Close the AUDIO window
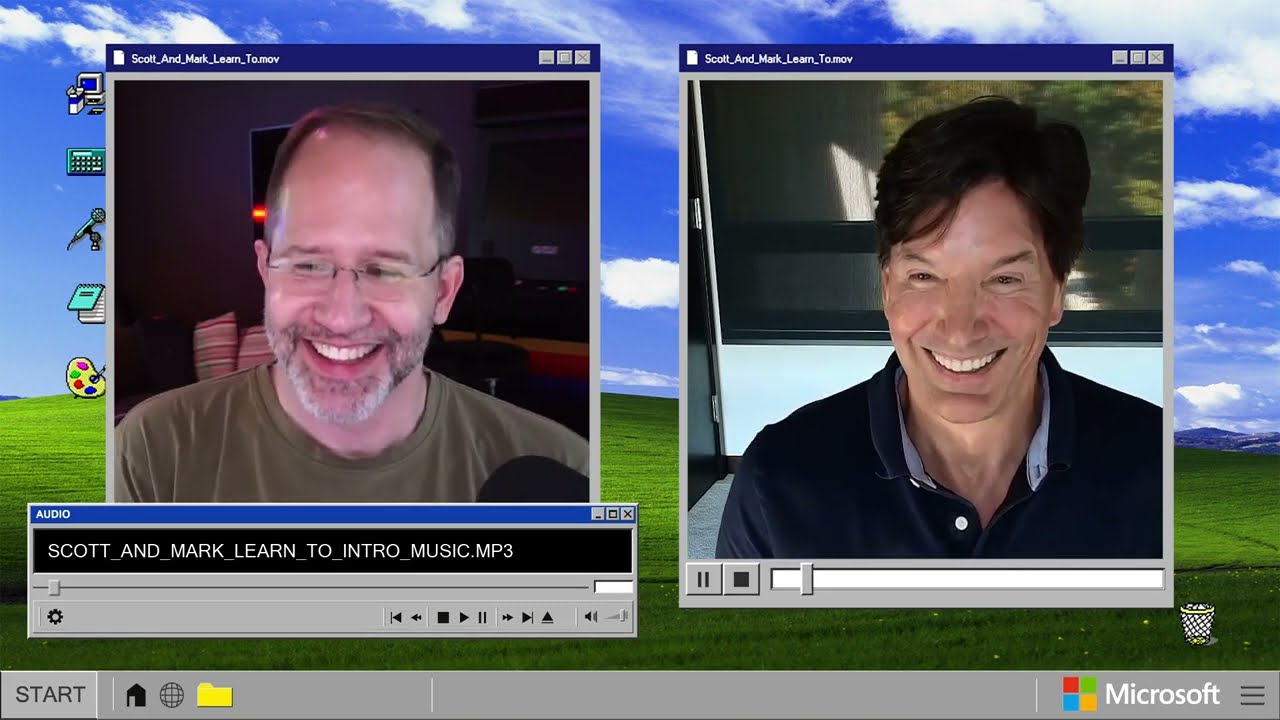 [x=627, y=514]
